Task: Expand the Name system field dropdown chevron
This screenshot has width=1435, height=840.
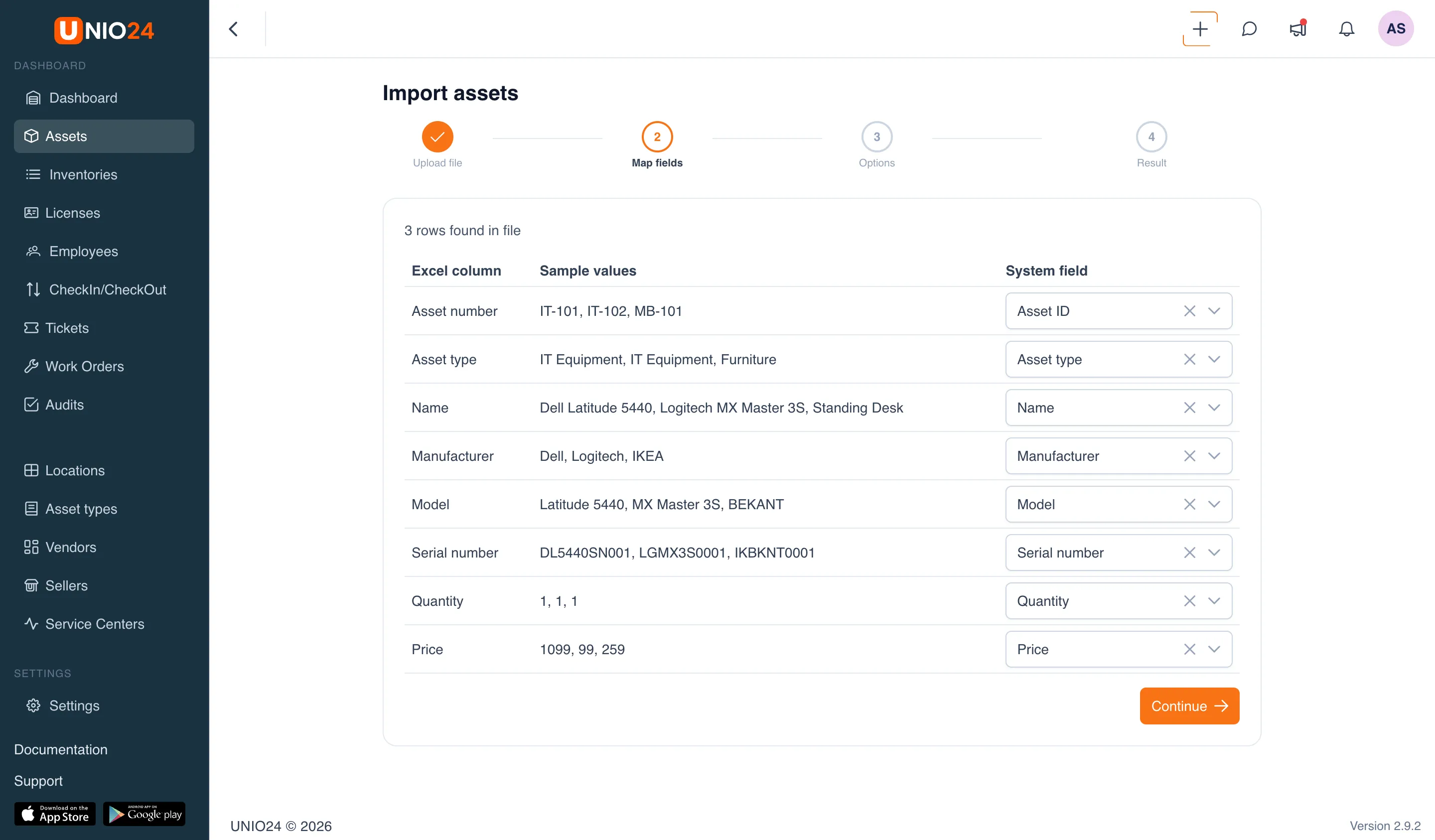Action: [1214, 408]
